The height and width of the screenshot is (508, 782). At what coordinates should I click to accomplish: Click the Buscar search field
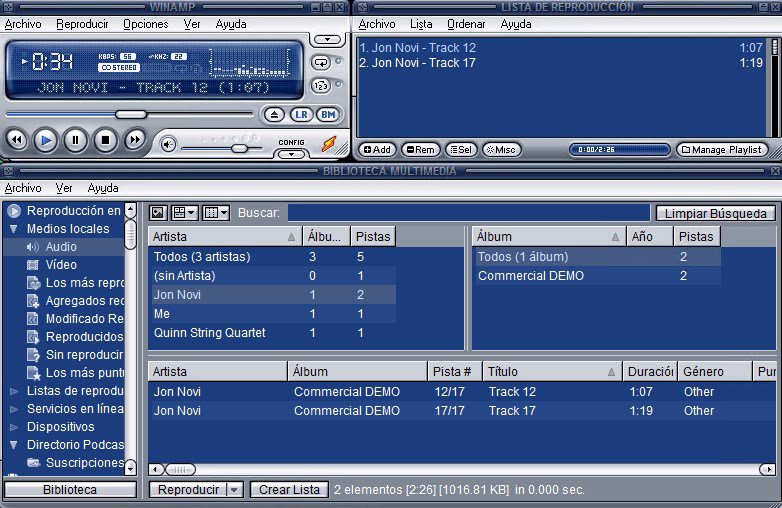click(x=469, y=213)
